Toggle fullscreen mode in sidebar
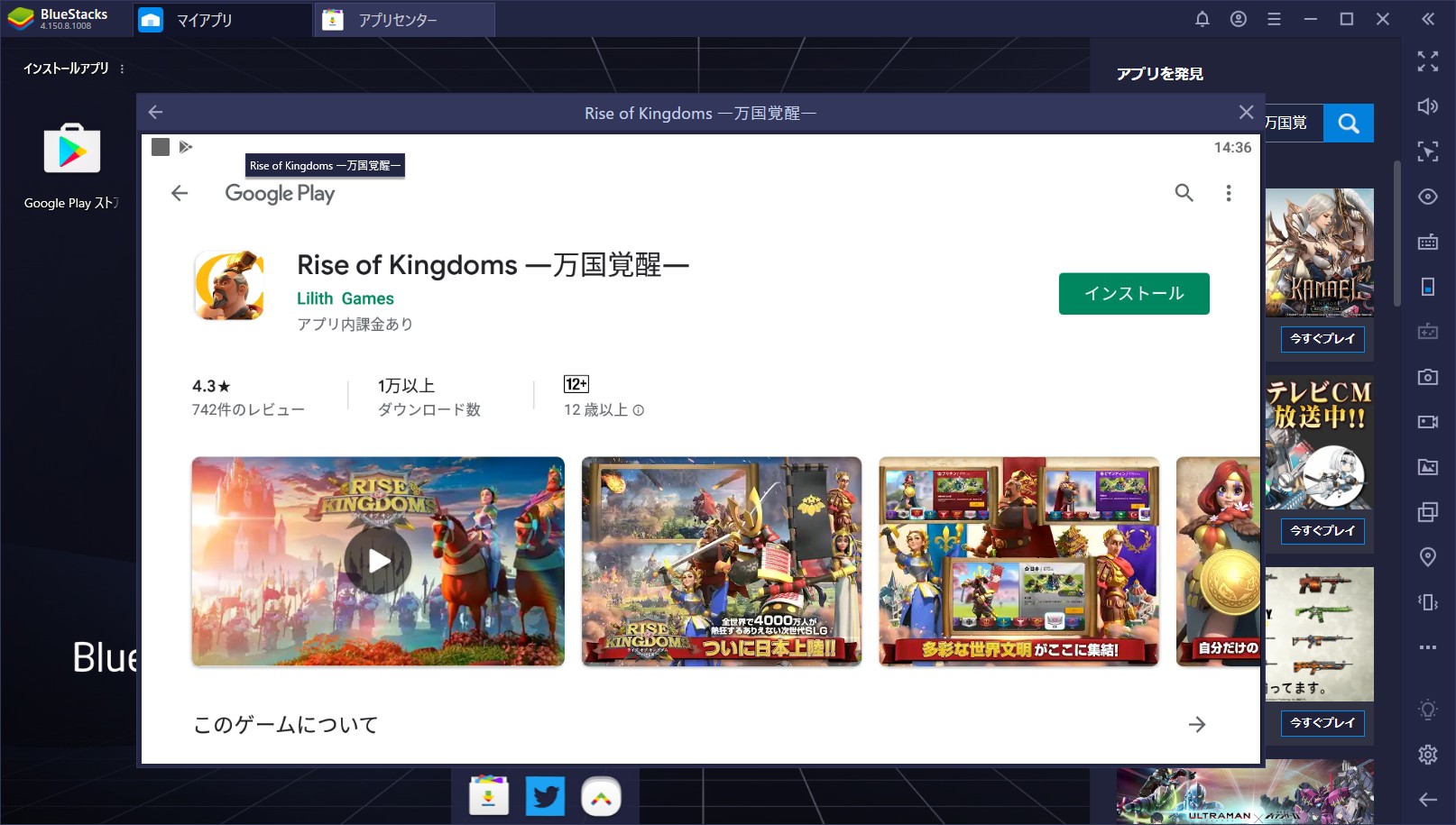Screen dimensions: 1456x825 1427,61
